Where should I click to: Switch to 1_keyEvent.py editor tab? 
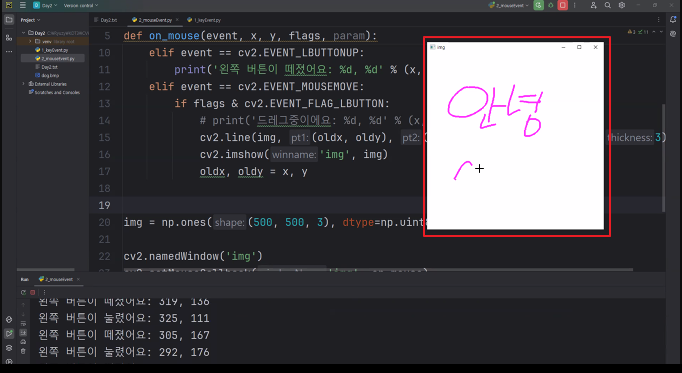point(204,20)
